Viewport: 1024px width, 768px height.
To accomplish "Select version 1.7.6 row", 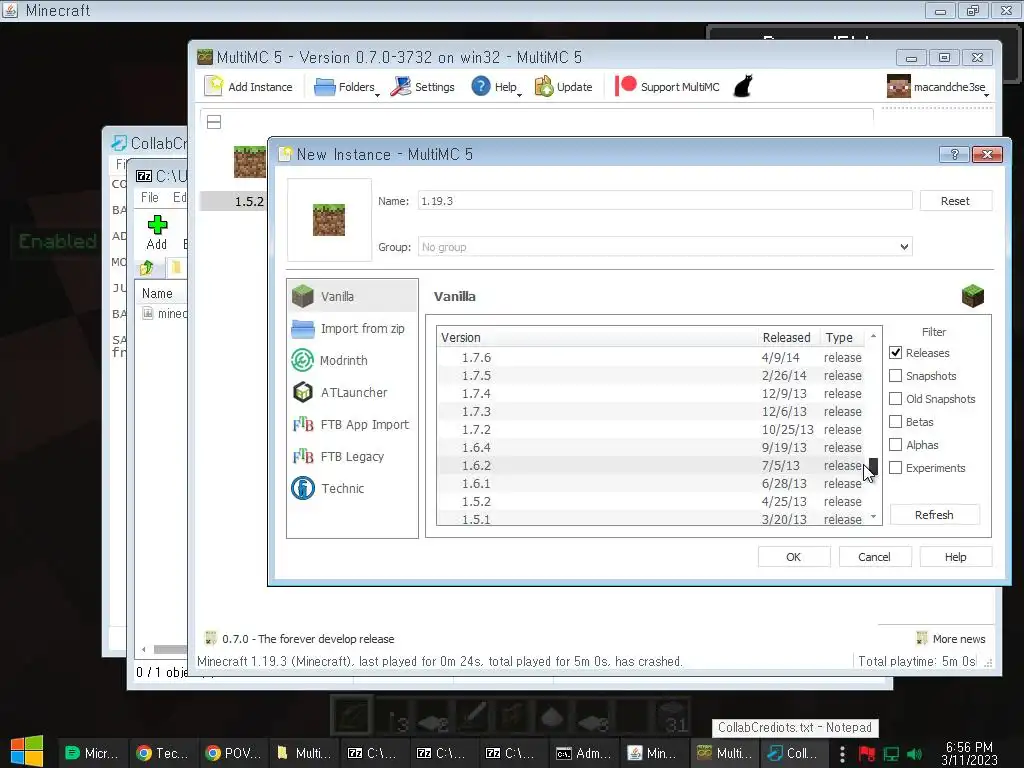I will [x=651, y=358].
